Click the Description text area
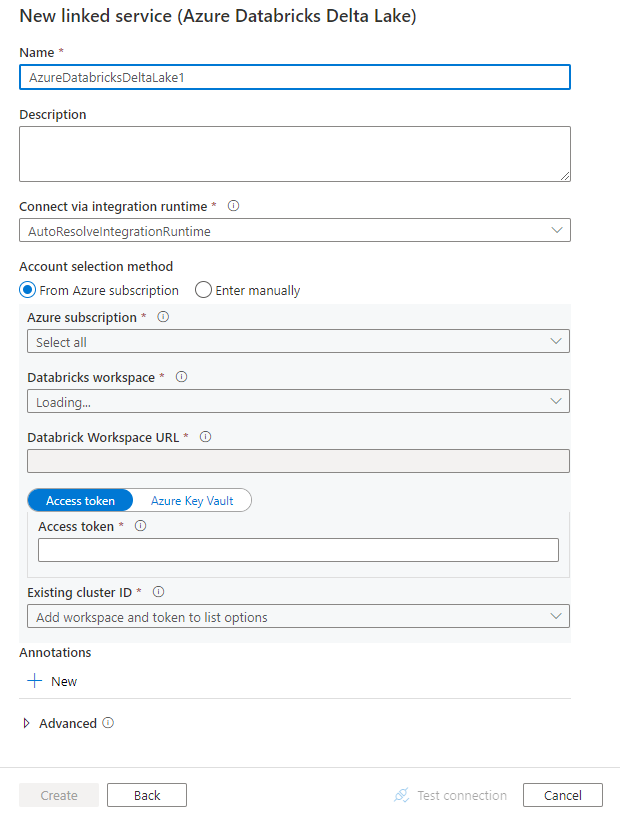 (x=294, y=153)
